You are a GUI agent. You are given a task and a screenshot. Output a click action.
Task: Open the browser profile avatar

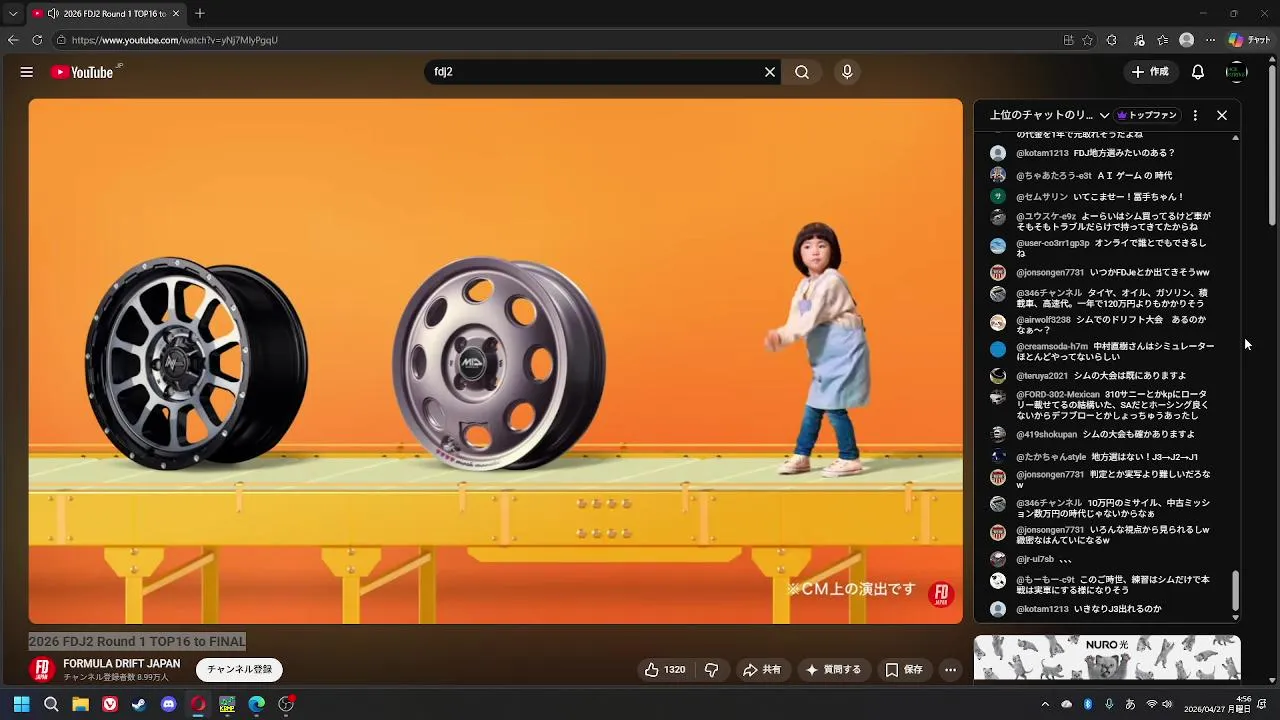(x=1187, y=40)
